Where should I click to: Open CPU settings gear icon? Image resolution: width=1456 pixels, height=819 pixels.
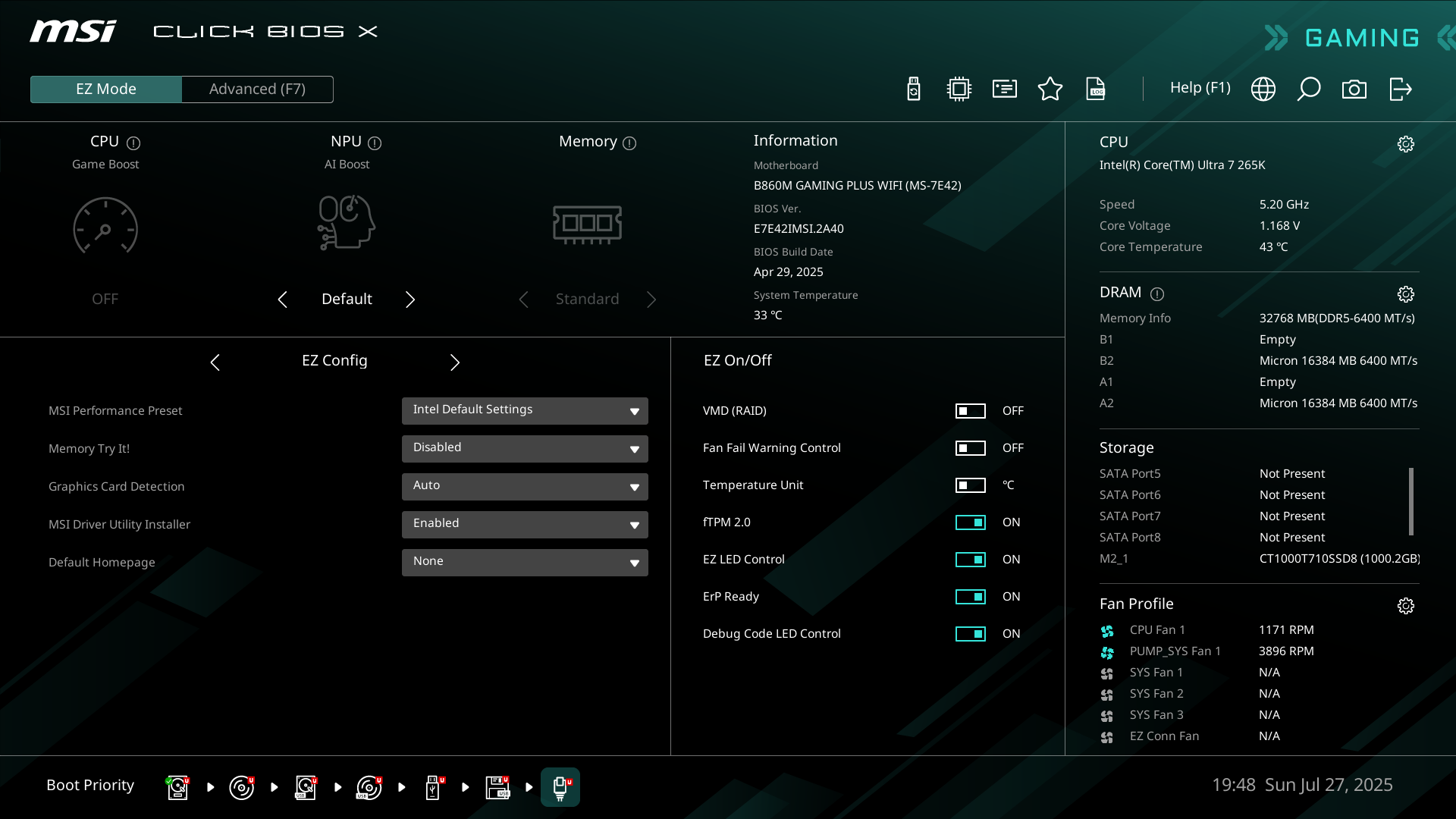[x=1406, y=144]
